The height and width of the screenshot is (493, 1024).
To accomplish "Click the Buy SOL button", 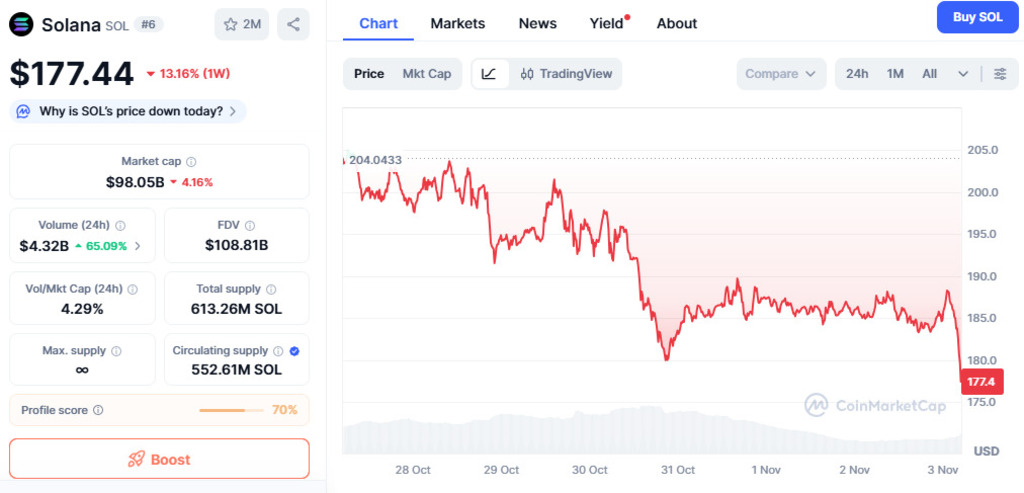I will (x=977, y=17).
